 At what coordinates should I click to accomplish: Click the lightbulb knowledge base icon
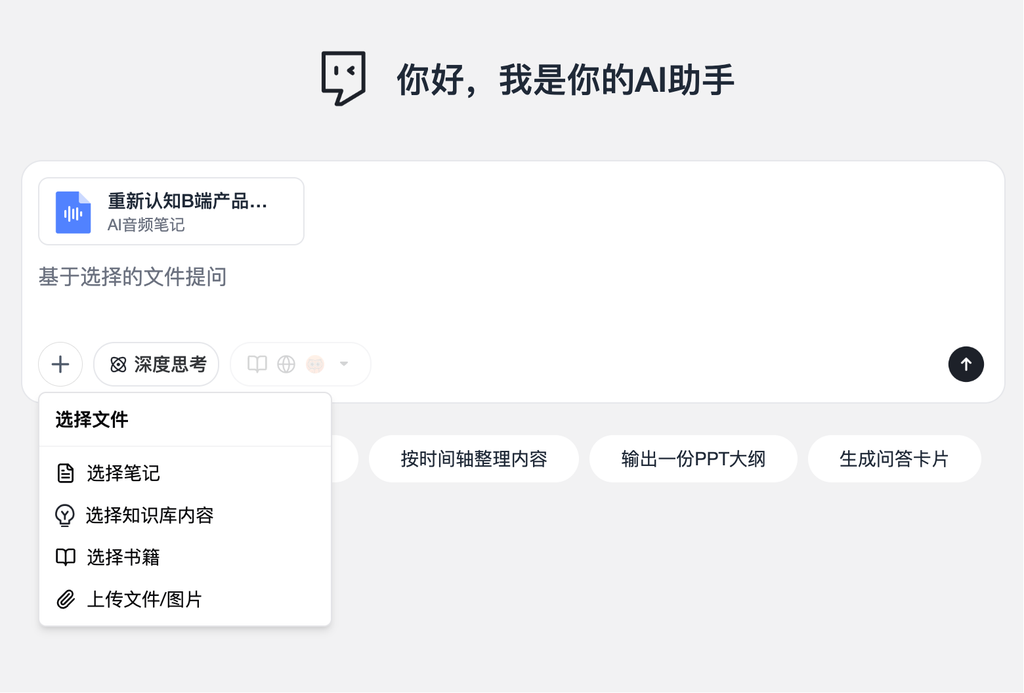click(65, 515)
